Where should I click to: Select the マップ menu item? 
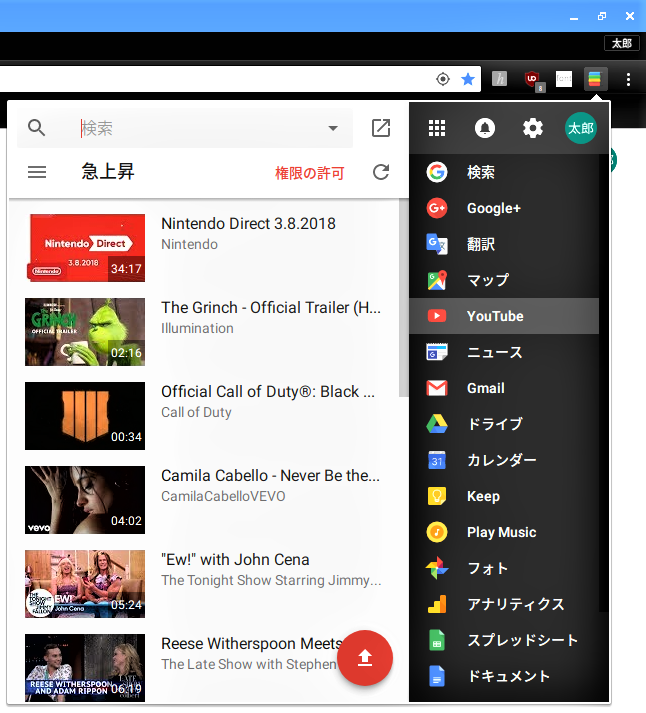click(504, 280)
